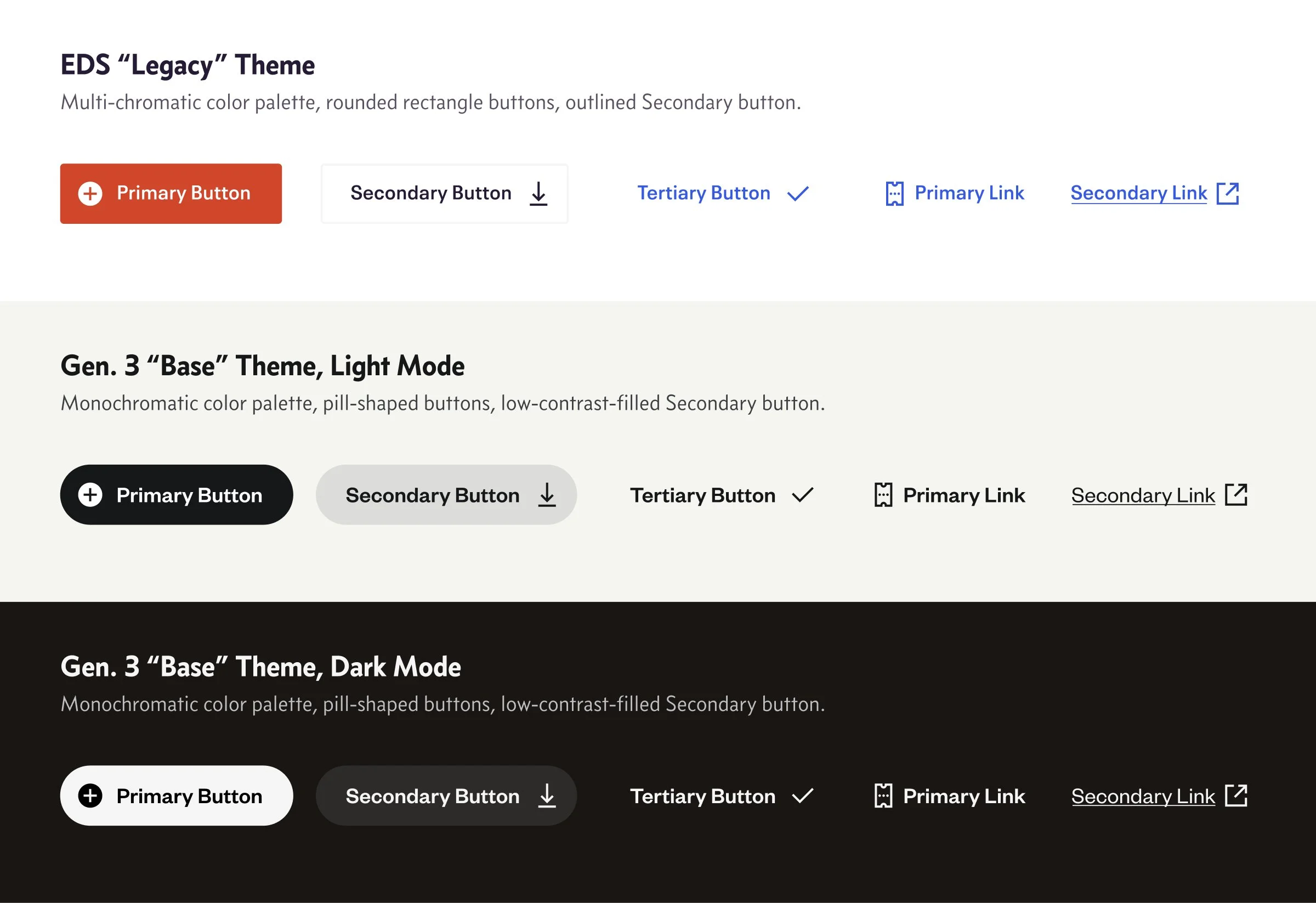Click the download arrow in gray Light Mode Secondary Button

[547, 495]
